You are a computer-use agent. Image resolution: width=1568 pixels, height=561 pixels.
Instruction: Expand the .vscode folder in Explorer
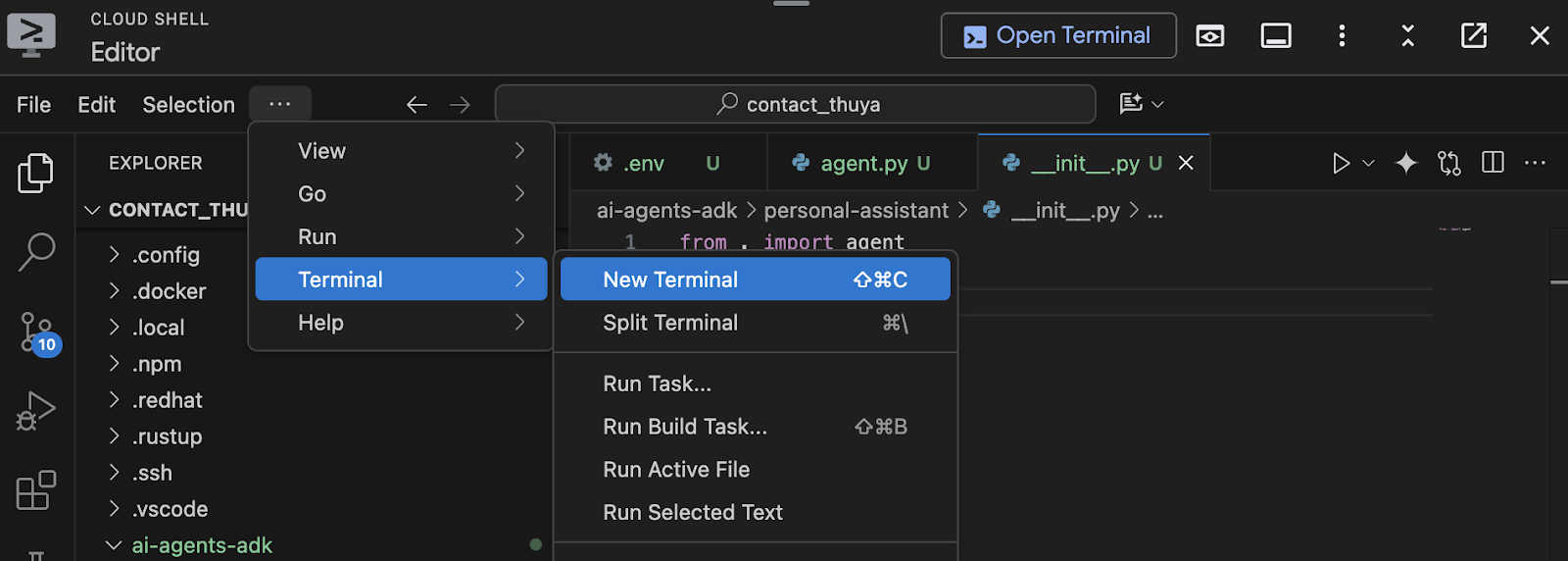click(x=170, y=509)
